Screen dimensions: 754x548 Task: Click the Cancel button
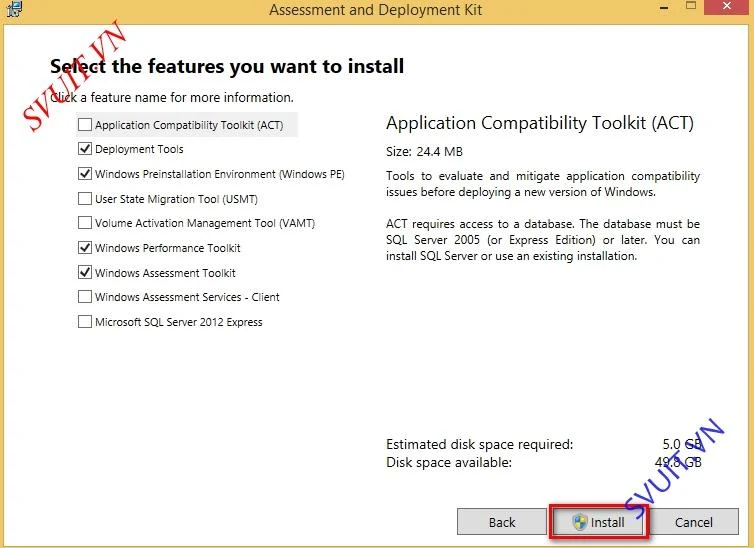[x=693, y=522]
